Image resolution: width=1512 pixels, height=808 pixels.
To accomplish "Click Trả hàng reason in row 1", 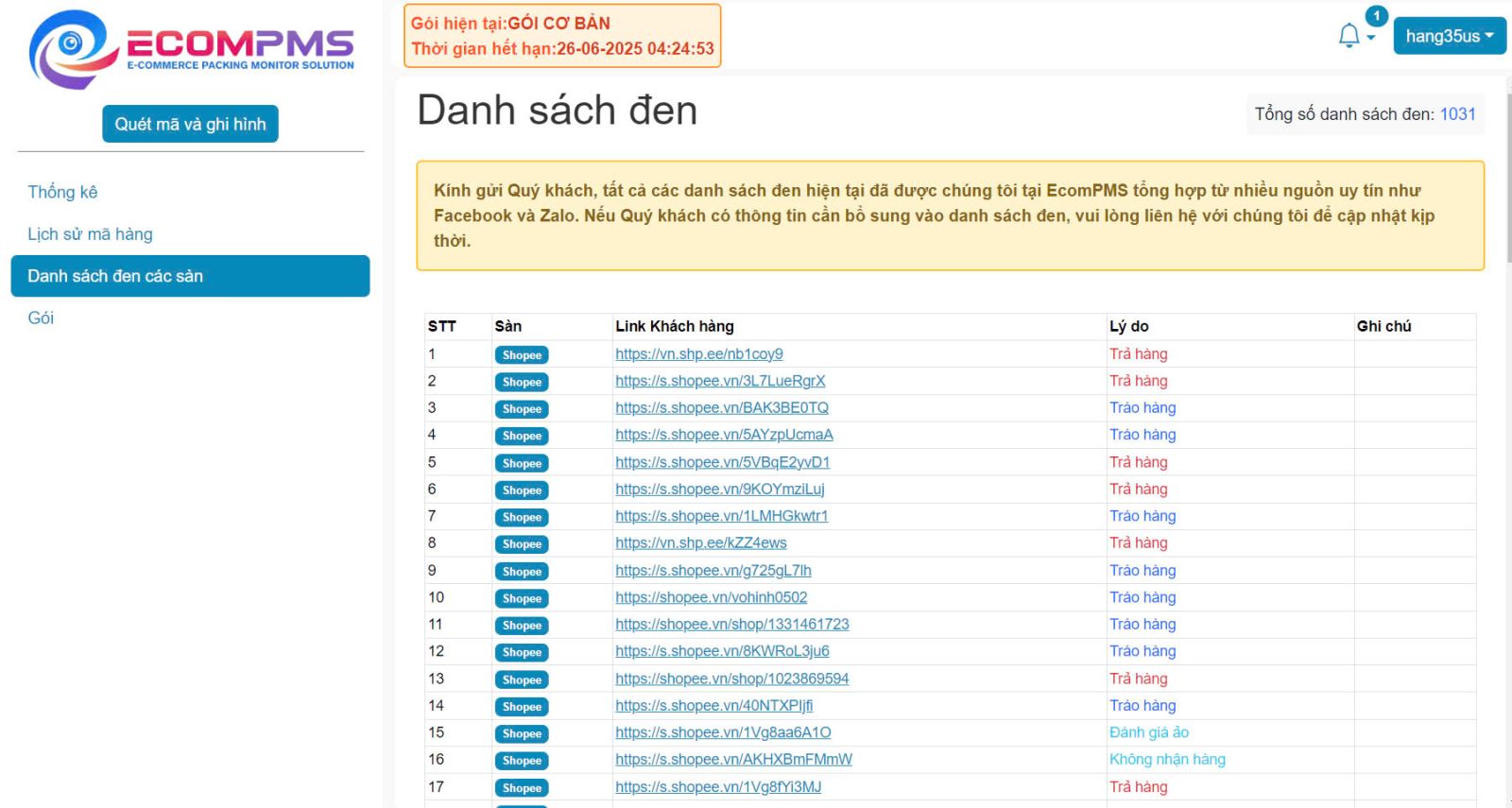I will 1139,354.
